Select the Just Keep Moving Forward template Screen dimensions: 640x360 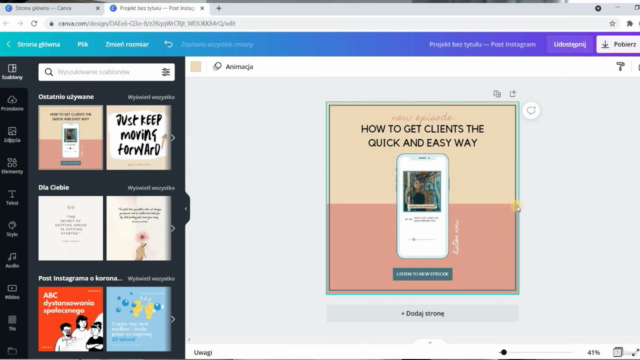tap(139, 138)
